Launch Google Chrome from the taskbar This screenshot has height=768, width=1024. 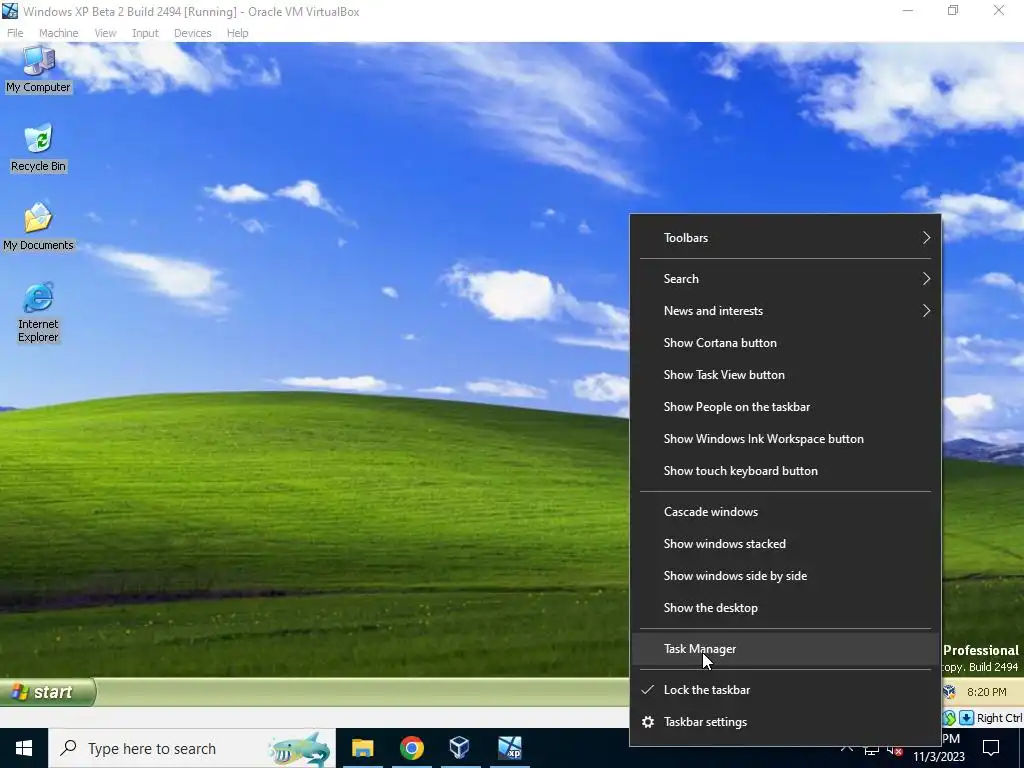point(411,748)
